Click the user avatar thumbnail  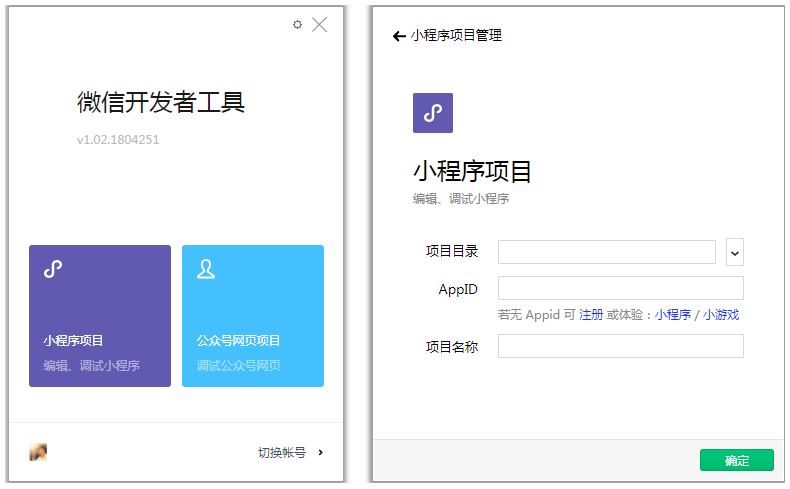tap(38, 452)
